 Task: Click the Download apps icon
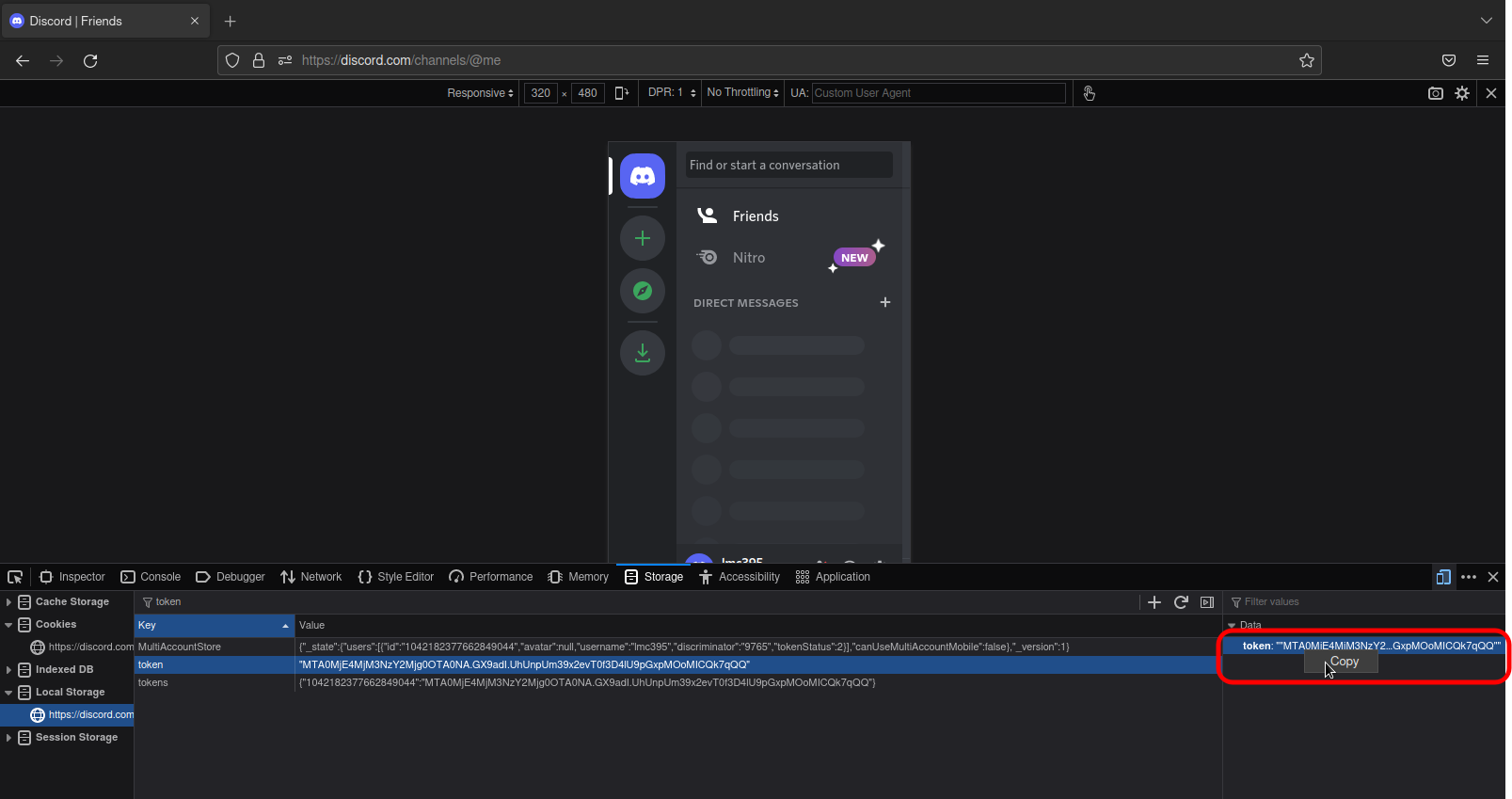643,353
